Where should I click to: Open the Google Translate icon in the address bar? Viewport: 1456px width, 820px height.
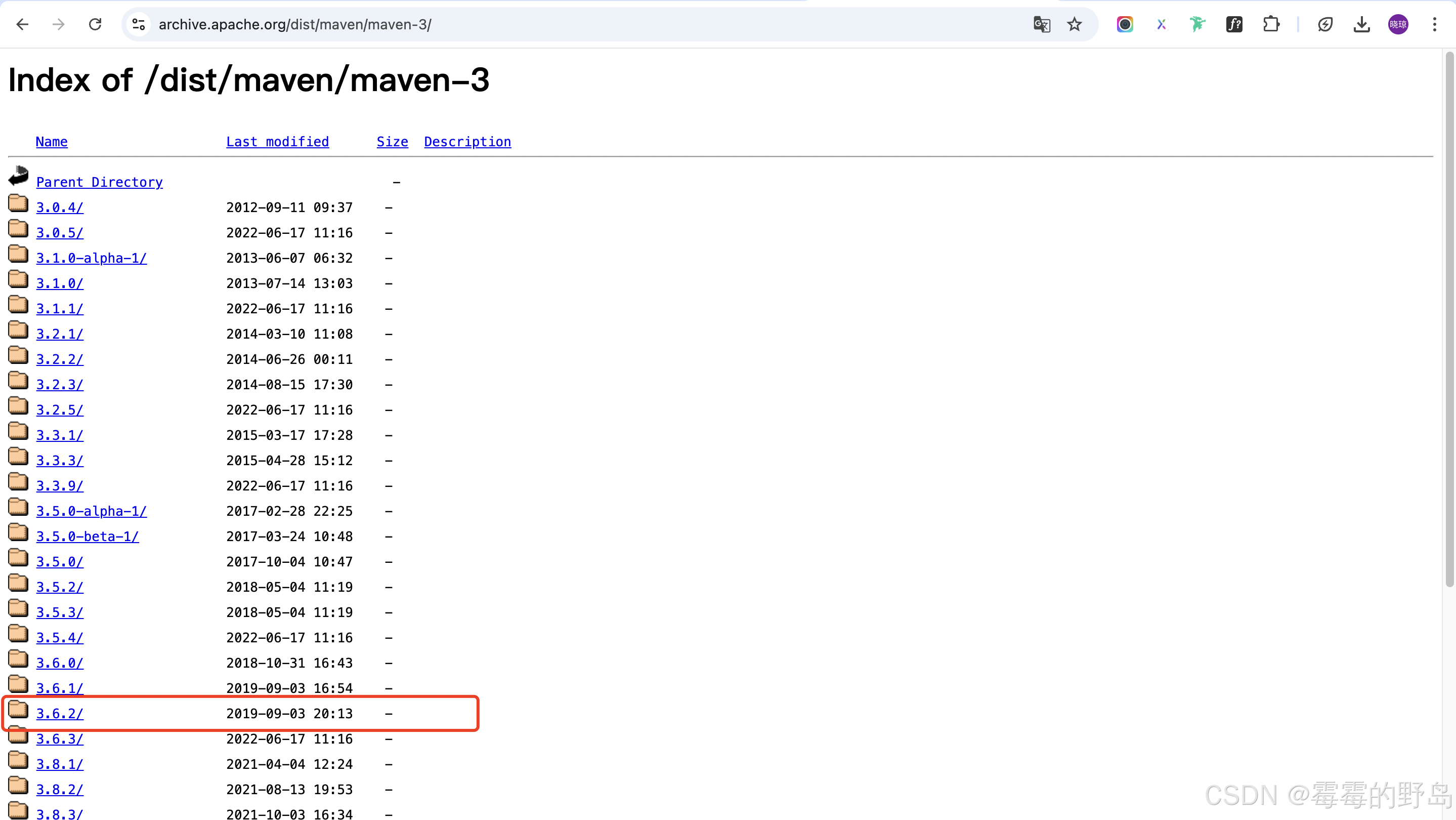point(1042,24)
